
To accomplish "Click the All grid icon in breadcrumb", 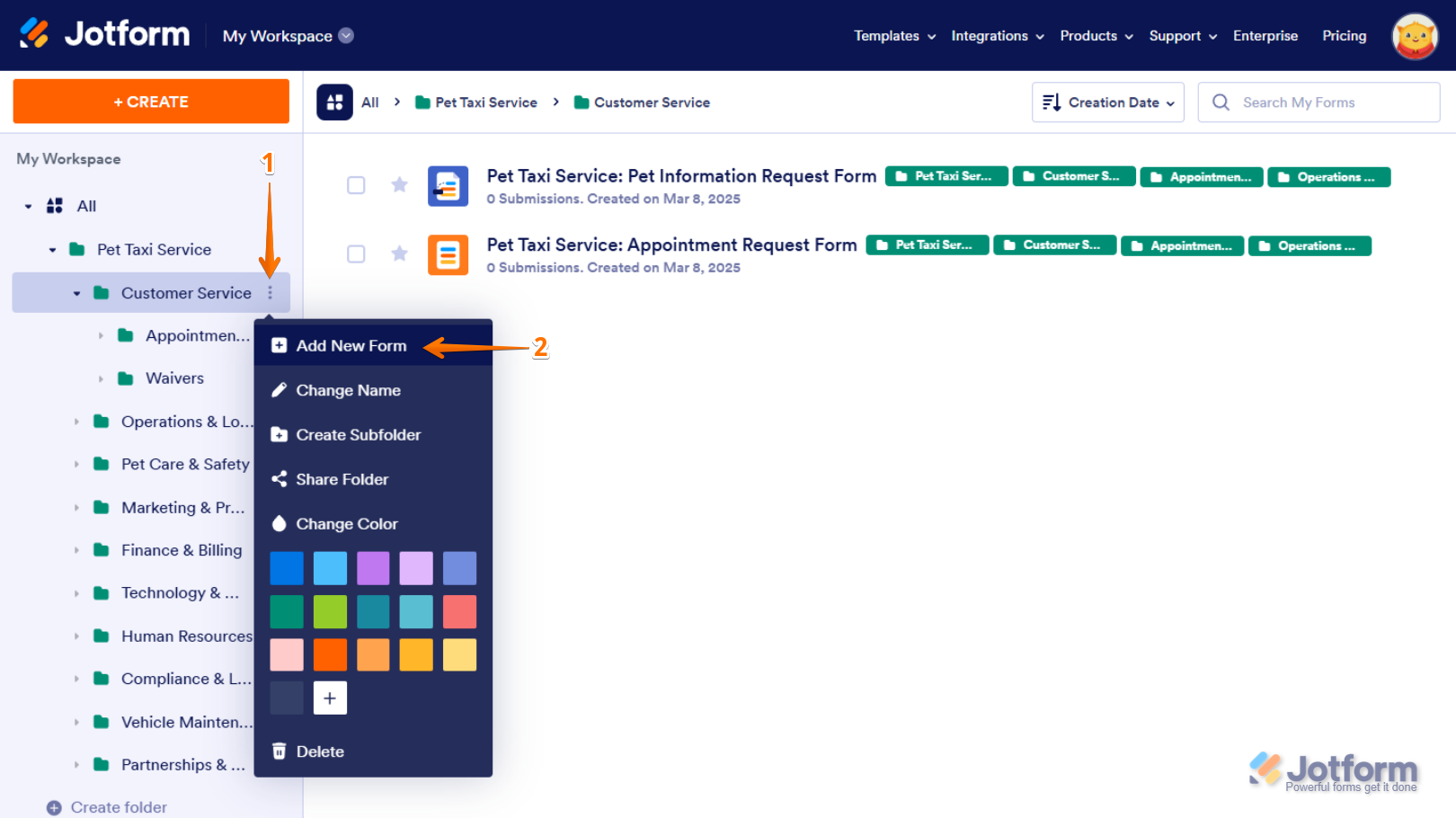I will click(334, 102).
